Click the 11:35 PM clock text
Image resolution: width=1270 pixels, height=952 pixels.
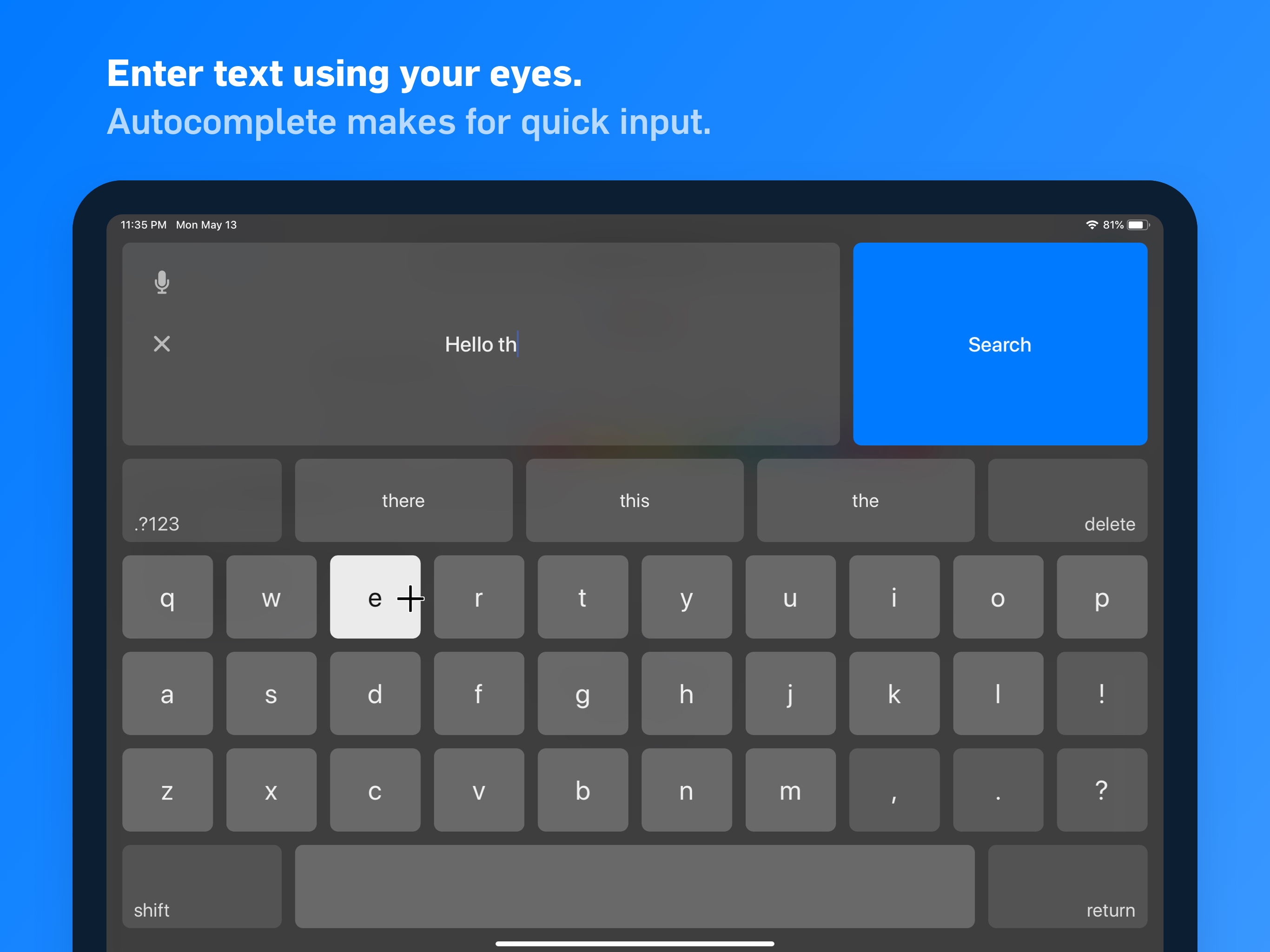[x=144, y=225]
